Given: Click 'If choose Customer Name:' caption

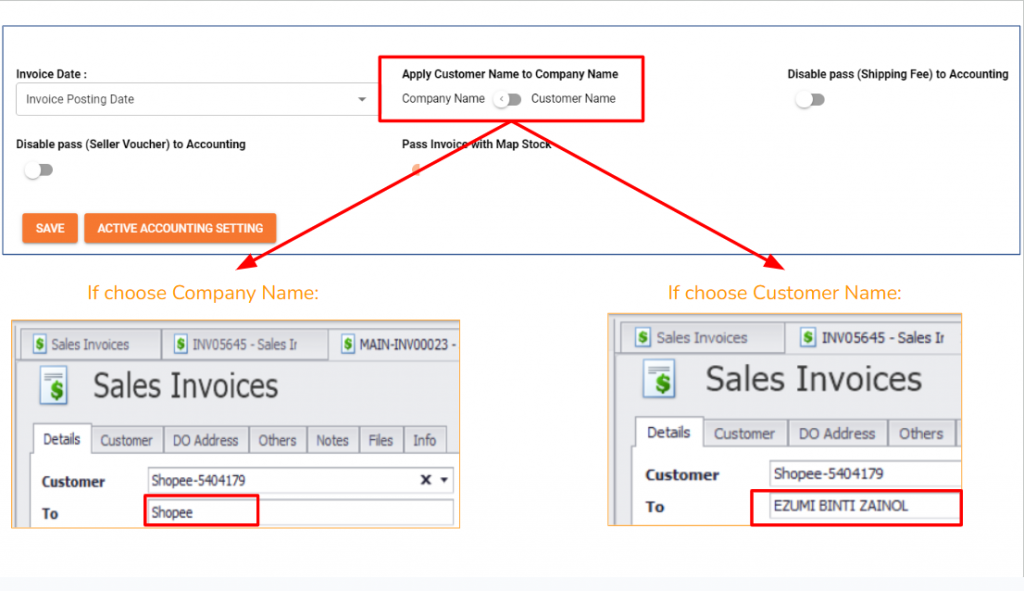Looking at the screenshot, I should coord(784,293).
